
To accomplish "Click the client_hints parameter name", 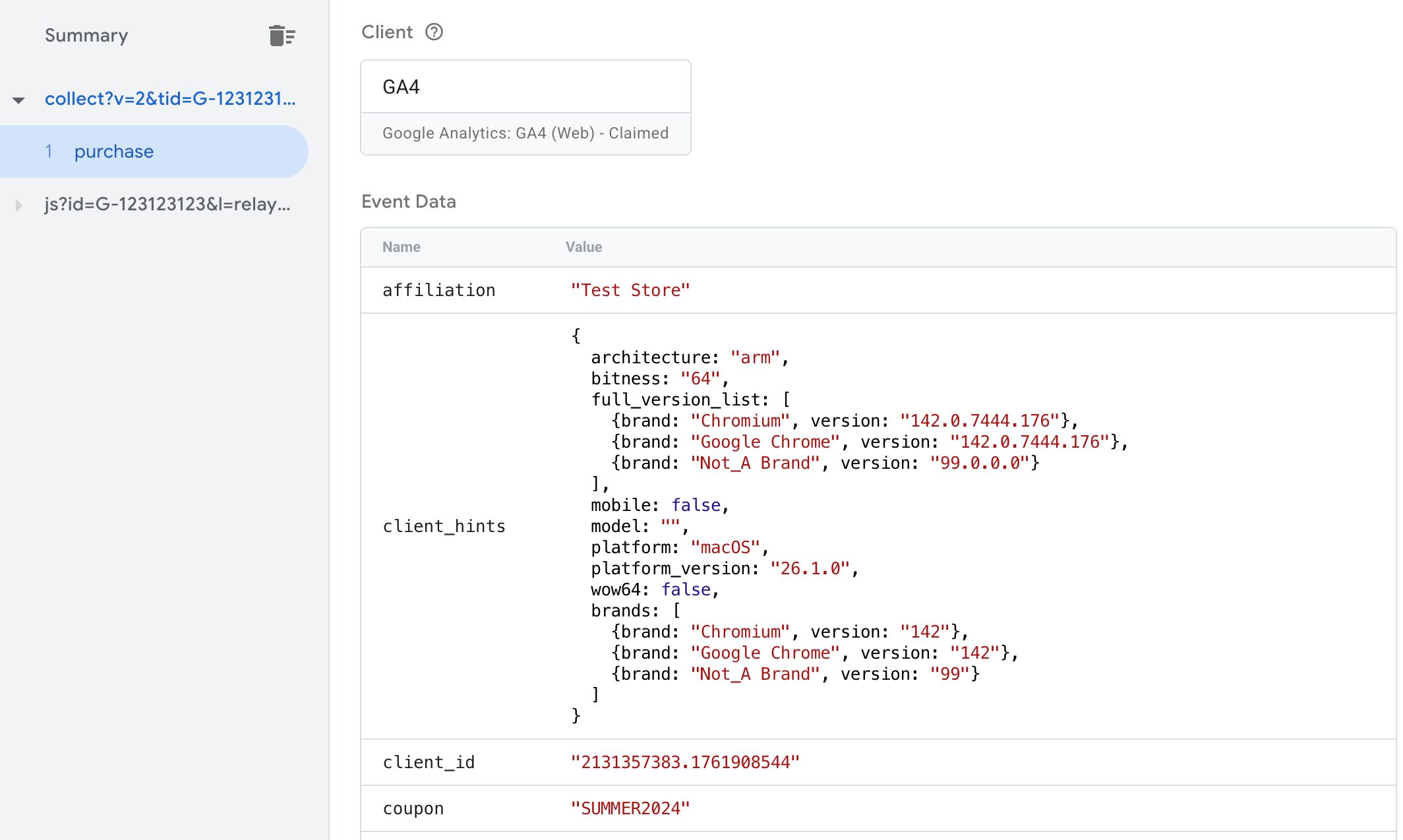I will tap(444, 526).
